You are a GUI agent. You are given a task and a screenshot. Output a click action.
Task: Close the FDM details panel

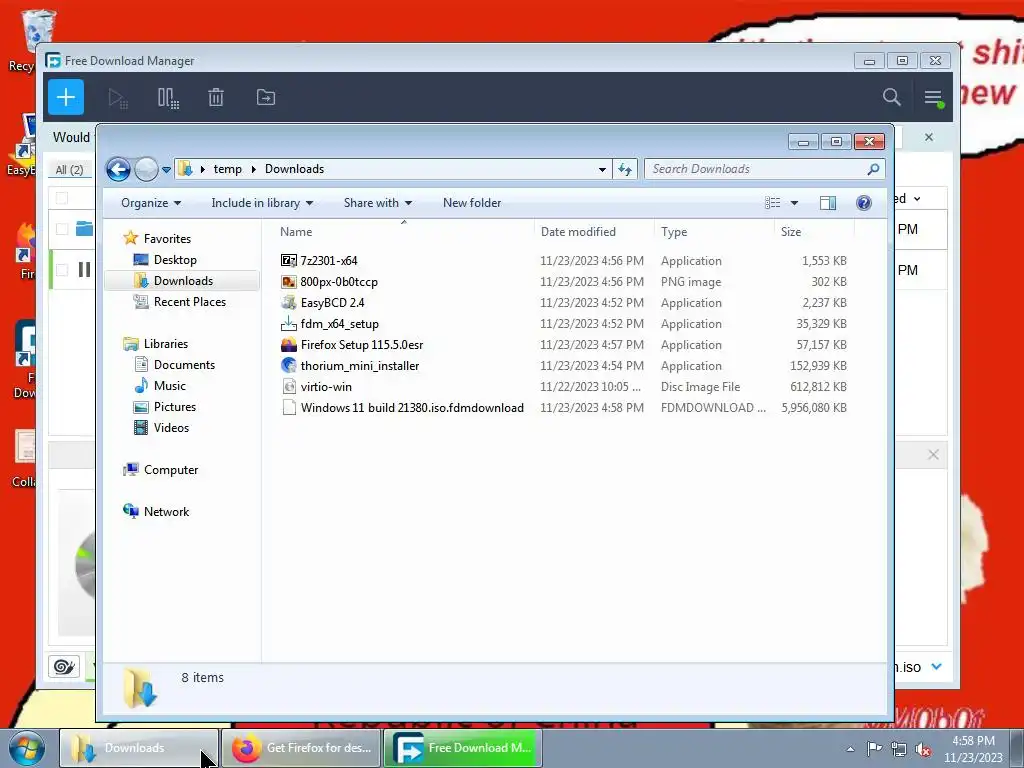click(933, 455)
